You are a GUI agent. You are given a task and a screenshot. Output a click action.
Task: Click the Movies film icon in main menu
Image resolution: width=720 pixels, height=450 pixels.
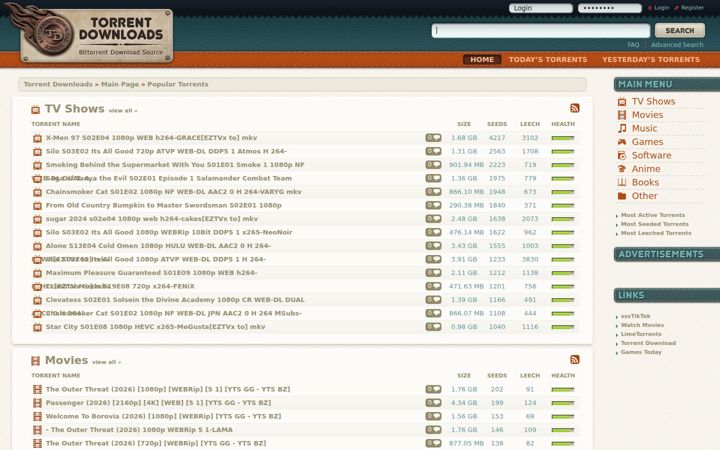622,115
